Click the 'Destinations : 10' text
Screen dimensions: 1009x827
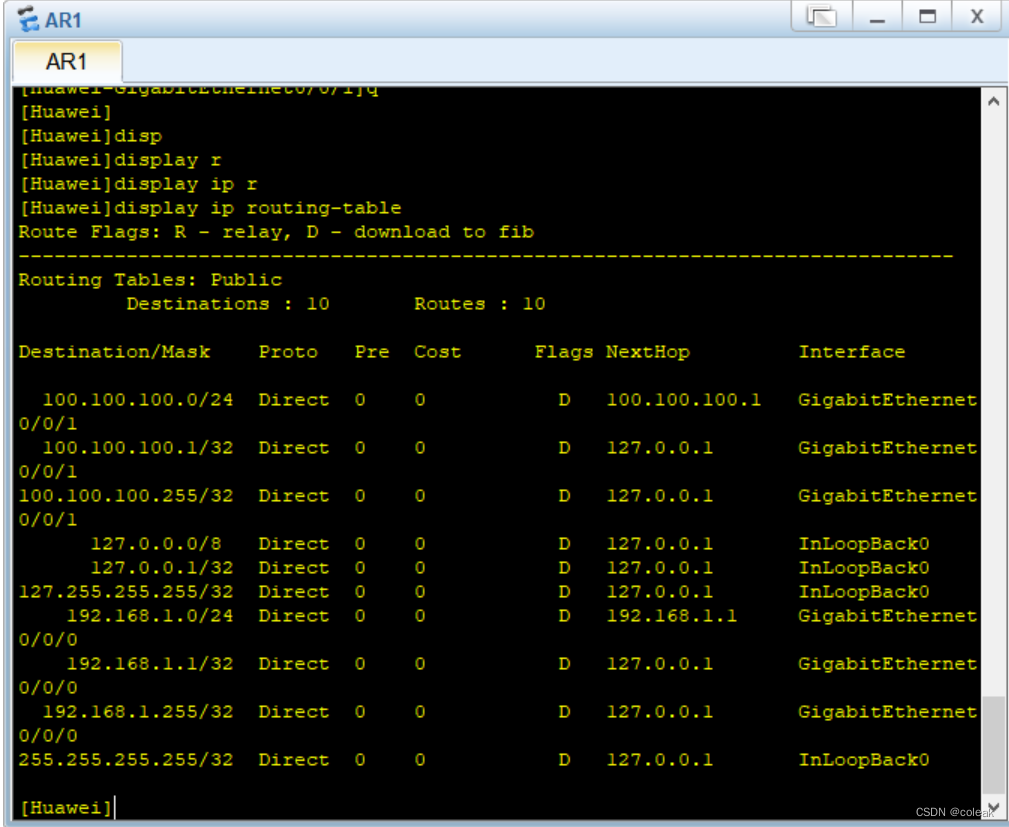point(228,304)
